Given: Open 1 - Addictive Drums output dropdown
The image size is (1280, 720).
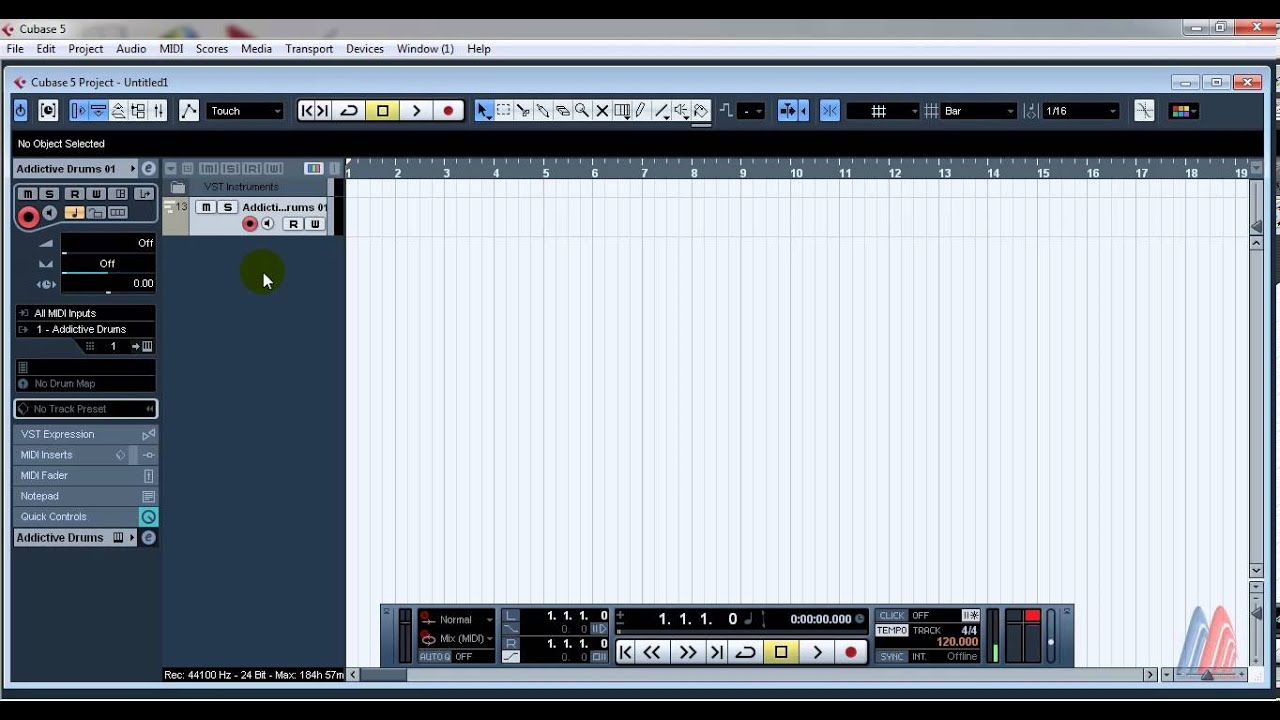Looking at the screenshot, I should [86, 329].
